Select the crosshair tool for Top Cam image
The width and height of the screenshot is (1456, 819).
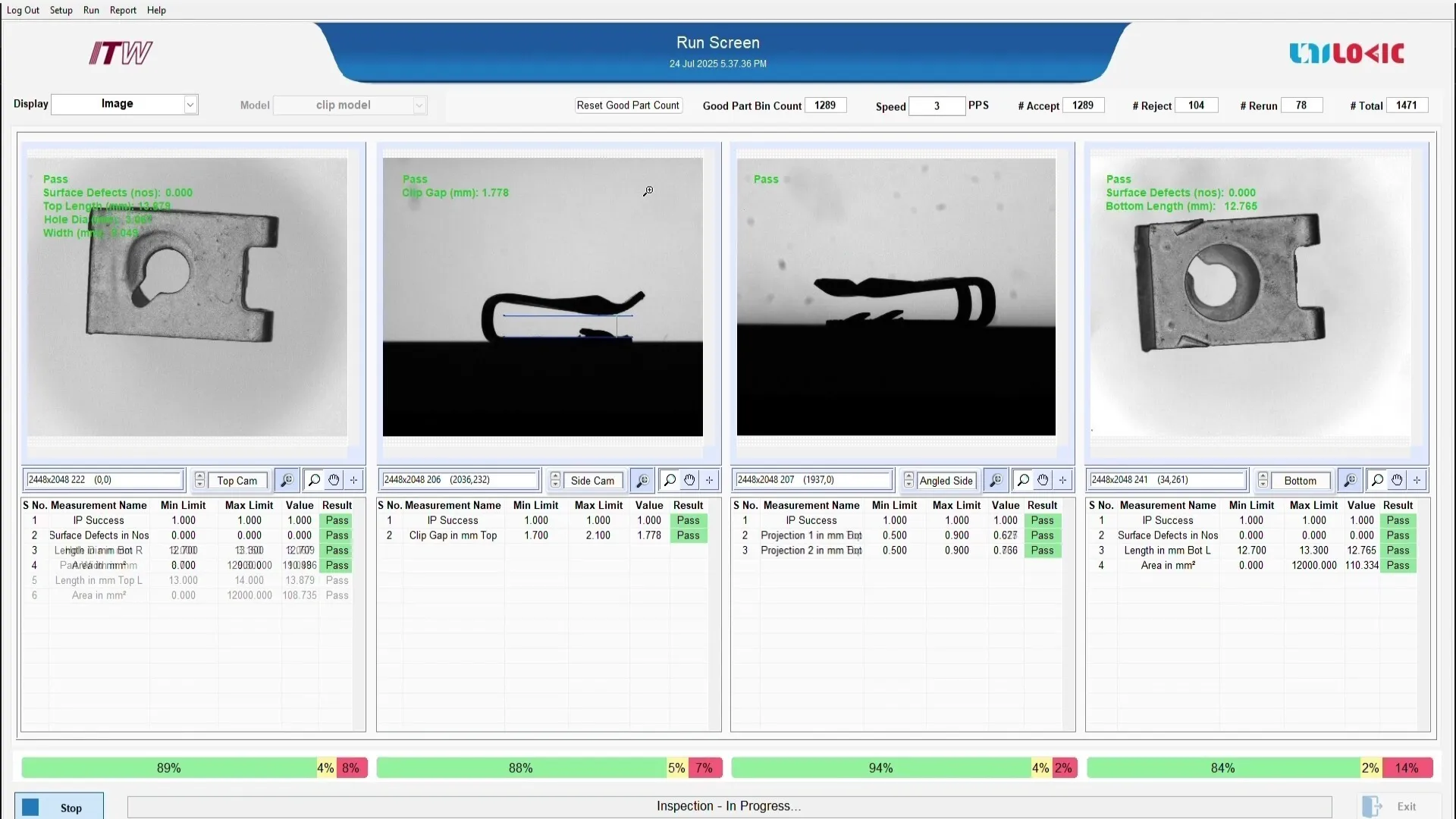[353, 479]
